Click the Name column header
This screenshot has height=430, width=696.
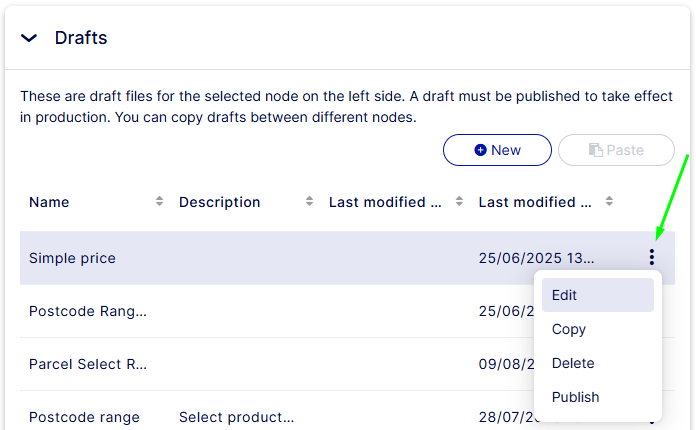[49, 202]
